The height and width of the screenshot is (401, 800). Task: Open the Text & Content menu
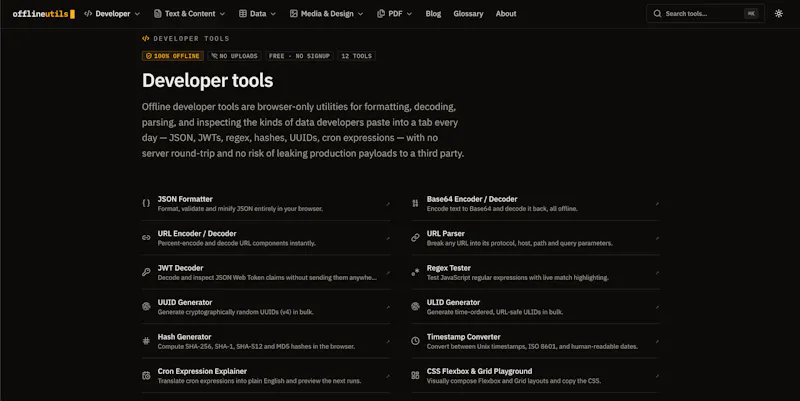tap(189, 14)
